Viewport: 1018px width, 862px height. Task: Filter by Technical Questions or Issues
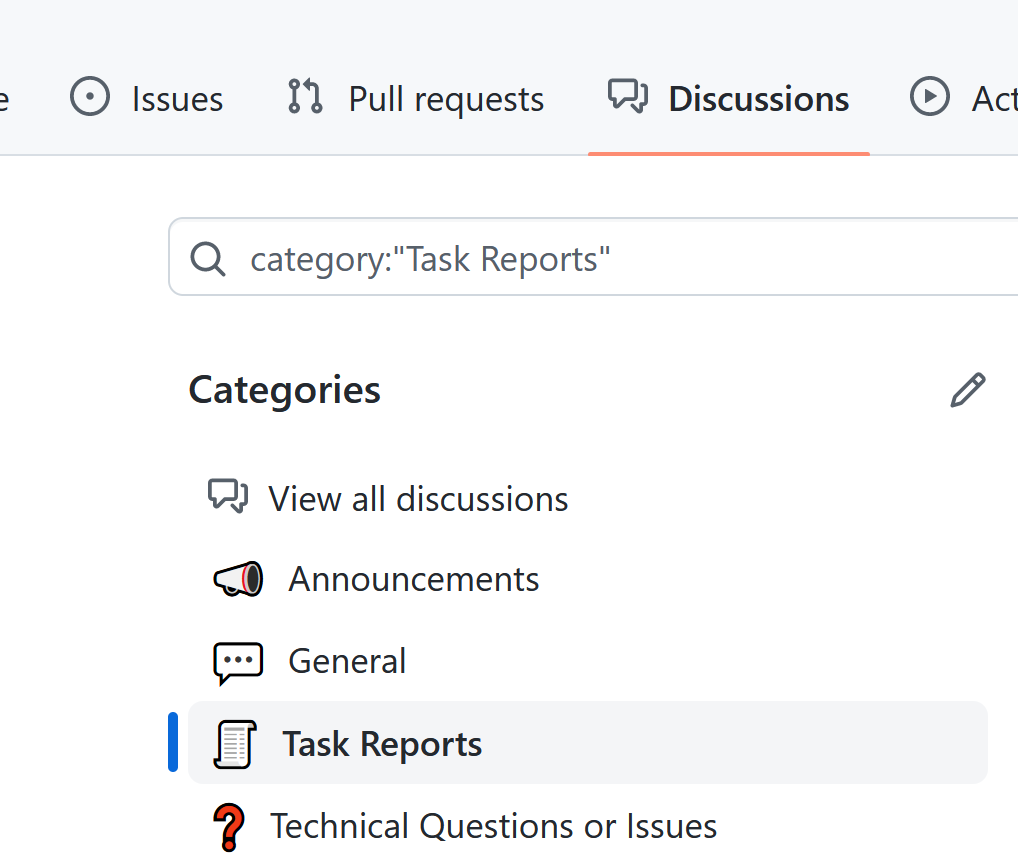click(x=588, y=826)
